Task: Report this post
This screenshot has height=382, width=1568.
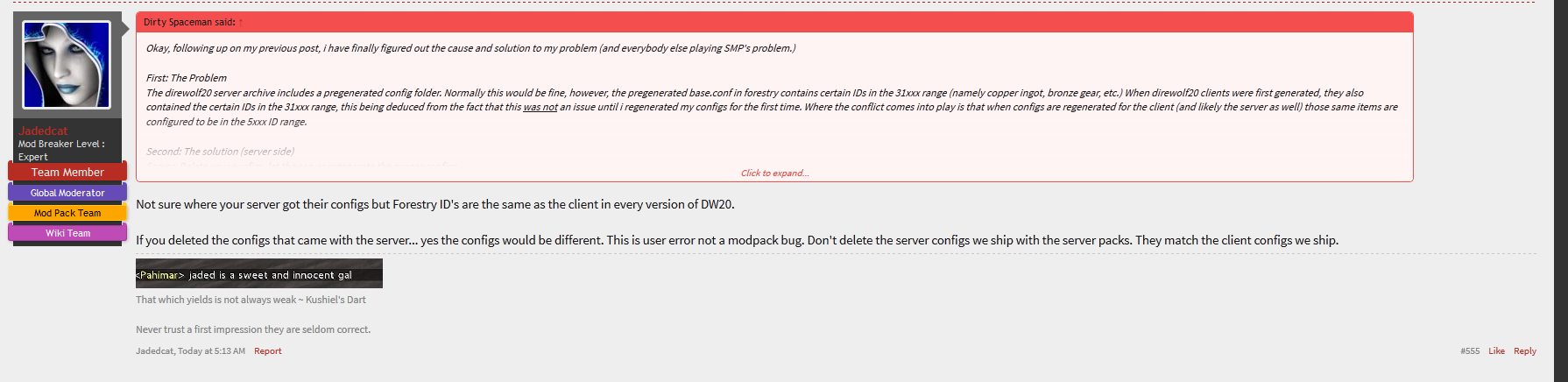Action: pyautogui.click(x=268, y=350)
